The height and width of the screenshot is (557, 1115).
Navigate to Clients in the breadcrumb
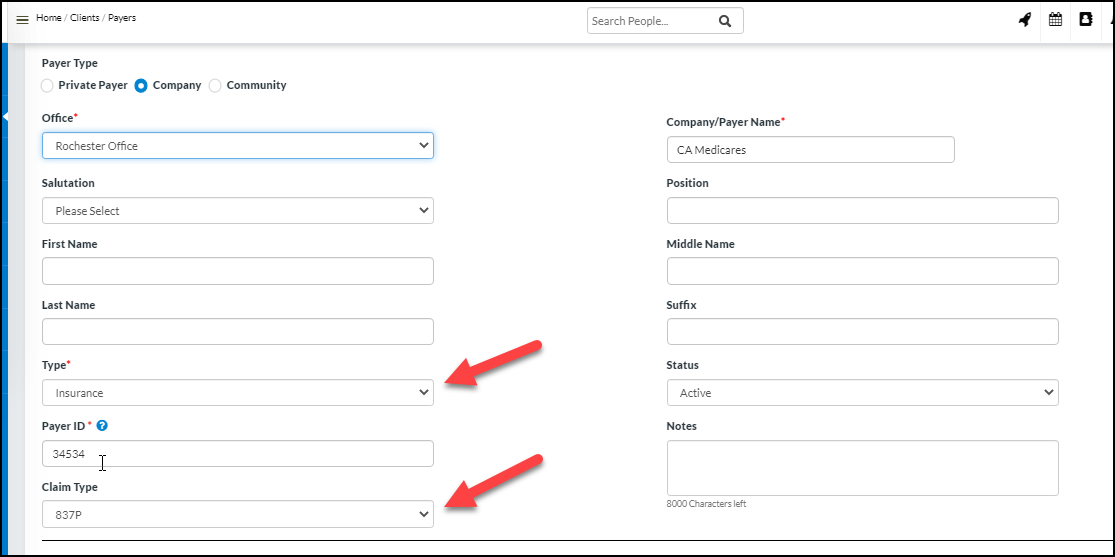[x=84, y=18]
